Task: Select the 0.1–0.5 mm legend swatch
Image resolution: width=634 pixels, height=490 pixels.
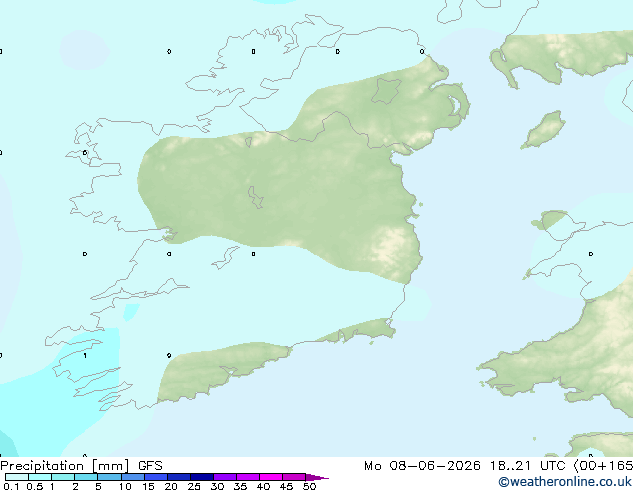Action: (17, 477)
